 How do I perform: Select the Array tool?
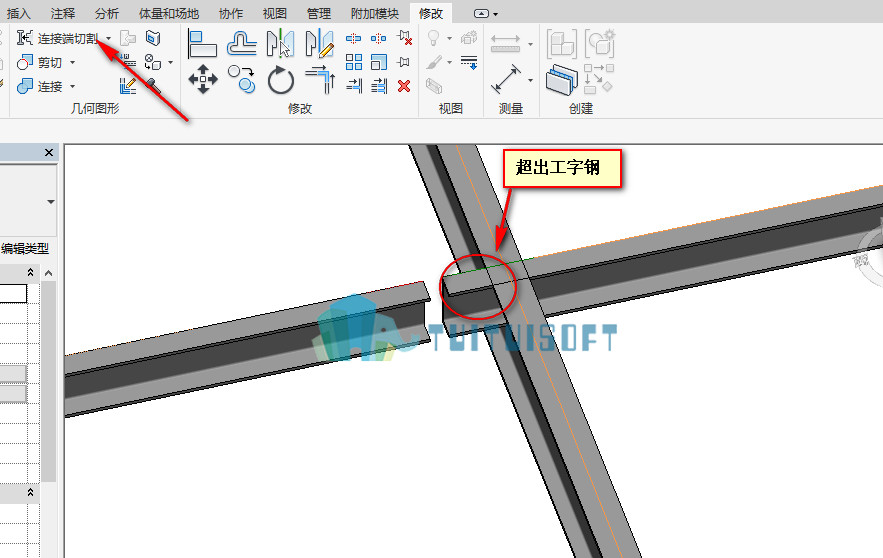[x=354, y=62]
